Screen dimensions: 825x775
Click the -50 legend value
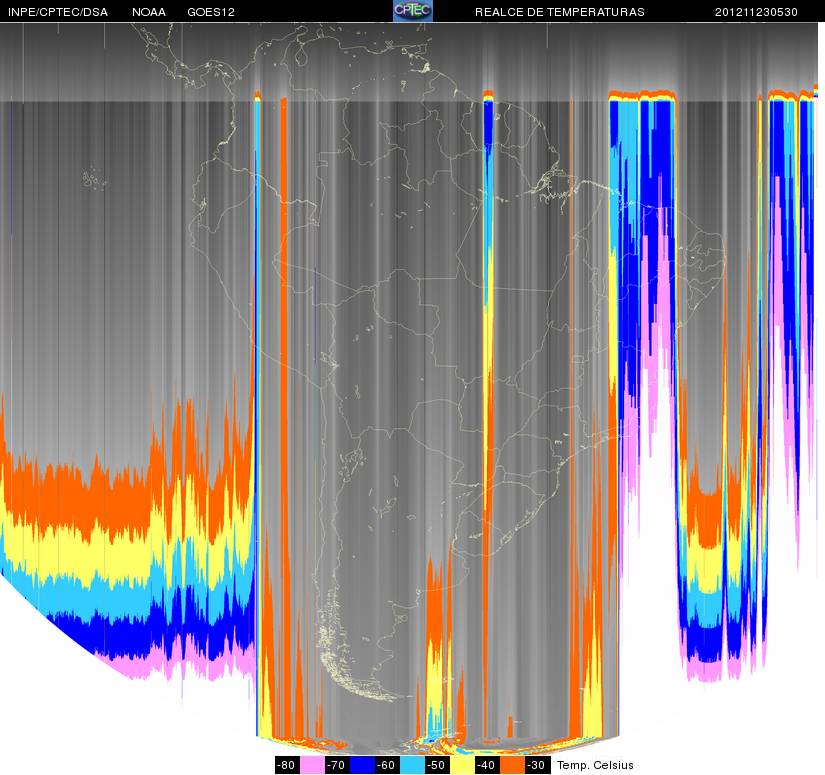437,765
